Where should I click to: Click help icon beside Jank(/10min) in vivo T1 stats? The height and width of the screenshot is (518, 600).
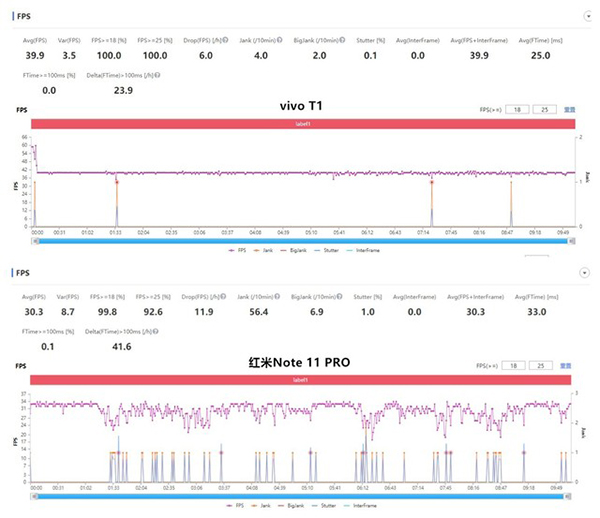click(x=278, y=41)
